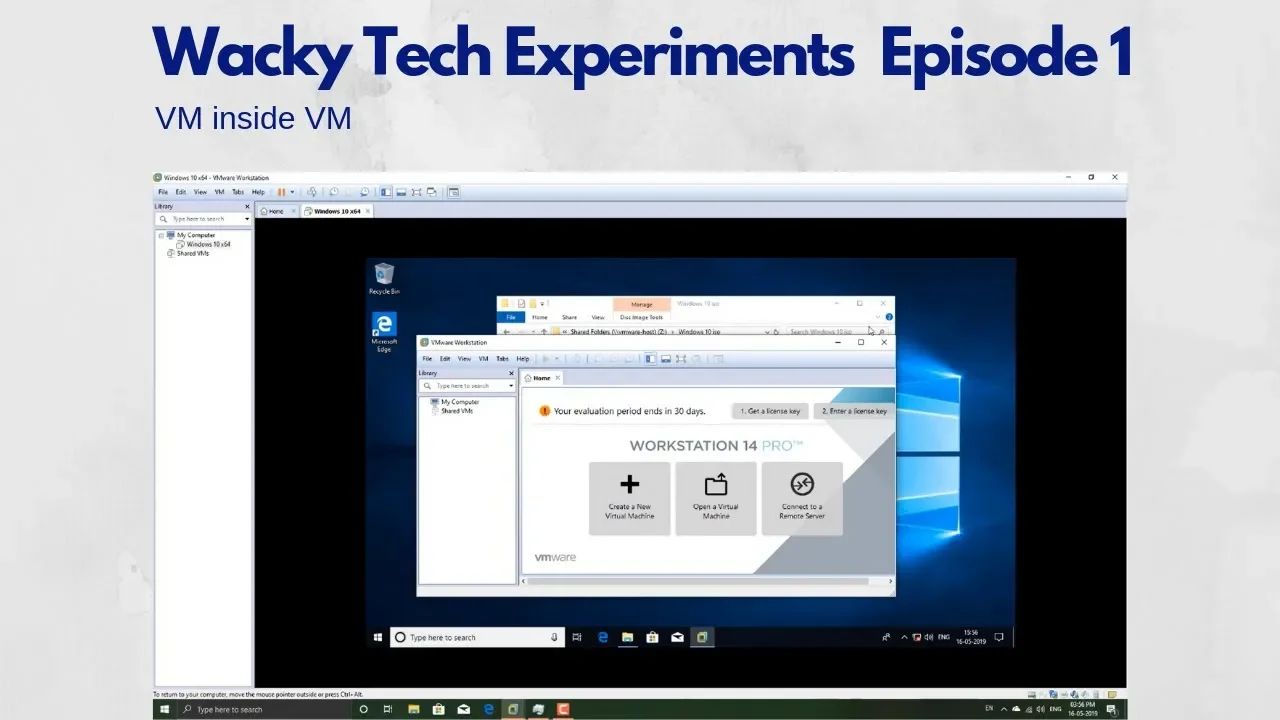Viewport: 1280px width, 720px height.
Task: Click the Suspend (pause) icon in outer VMware toolbar
Action: click(281, 192)
